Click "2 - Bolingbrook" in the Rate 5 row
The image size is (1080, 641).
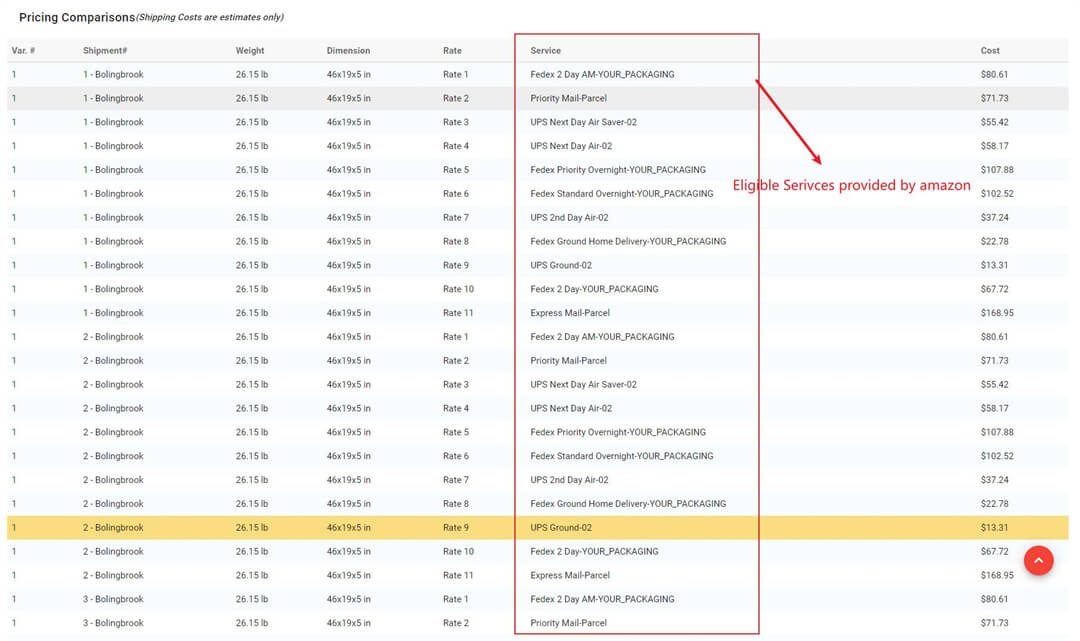tap(113, 432)
